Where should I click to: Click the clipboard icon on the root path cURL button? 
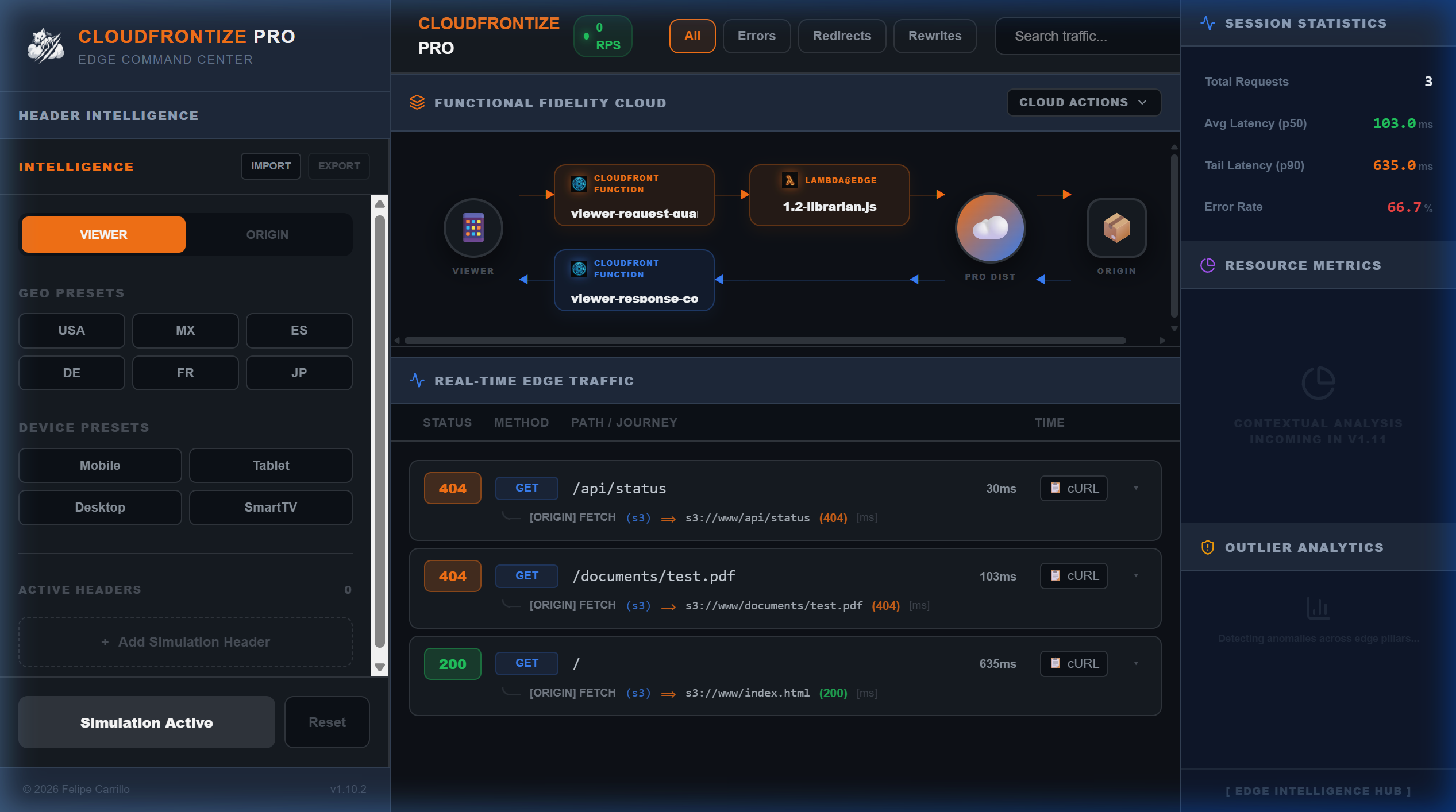[x=1055, y=663]
